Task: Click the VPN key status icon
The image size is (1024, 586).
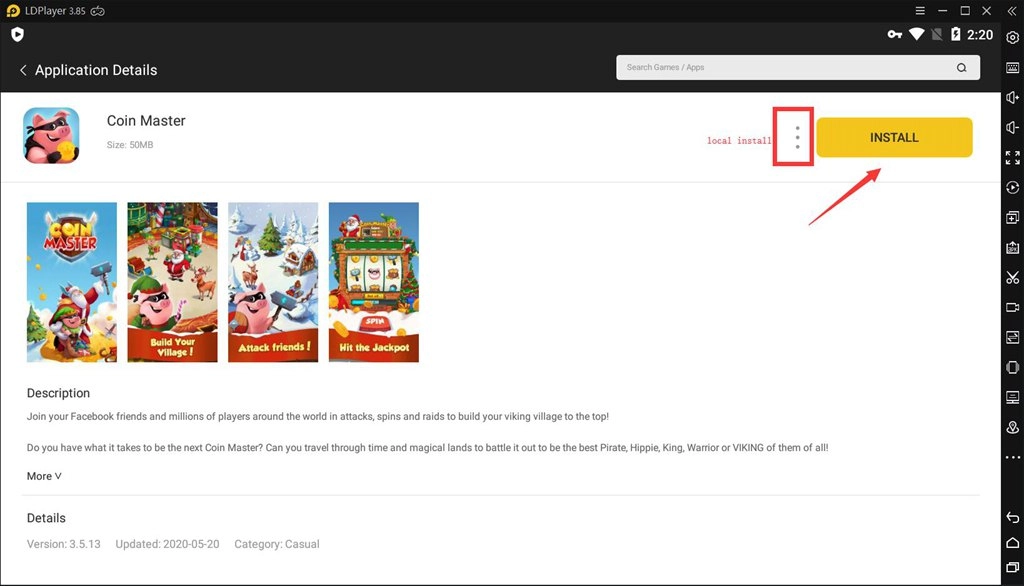Action: 895,35
